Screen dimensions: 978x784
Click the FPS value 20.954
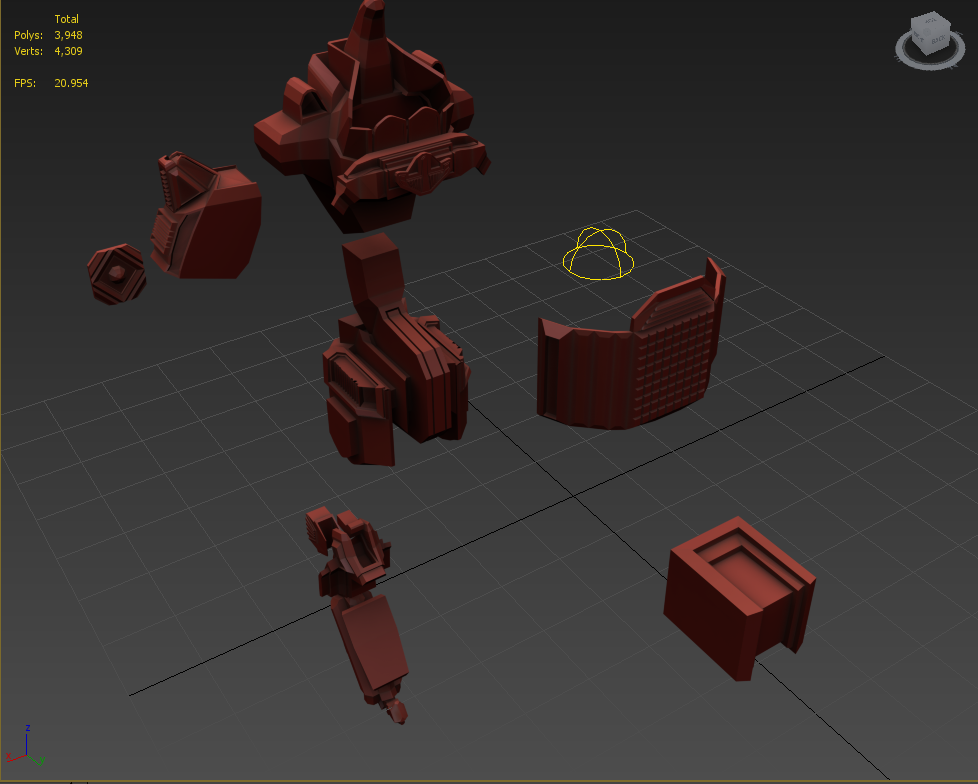click(71, 83)
